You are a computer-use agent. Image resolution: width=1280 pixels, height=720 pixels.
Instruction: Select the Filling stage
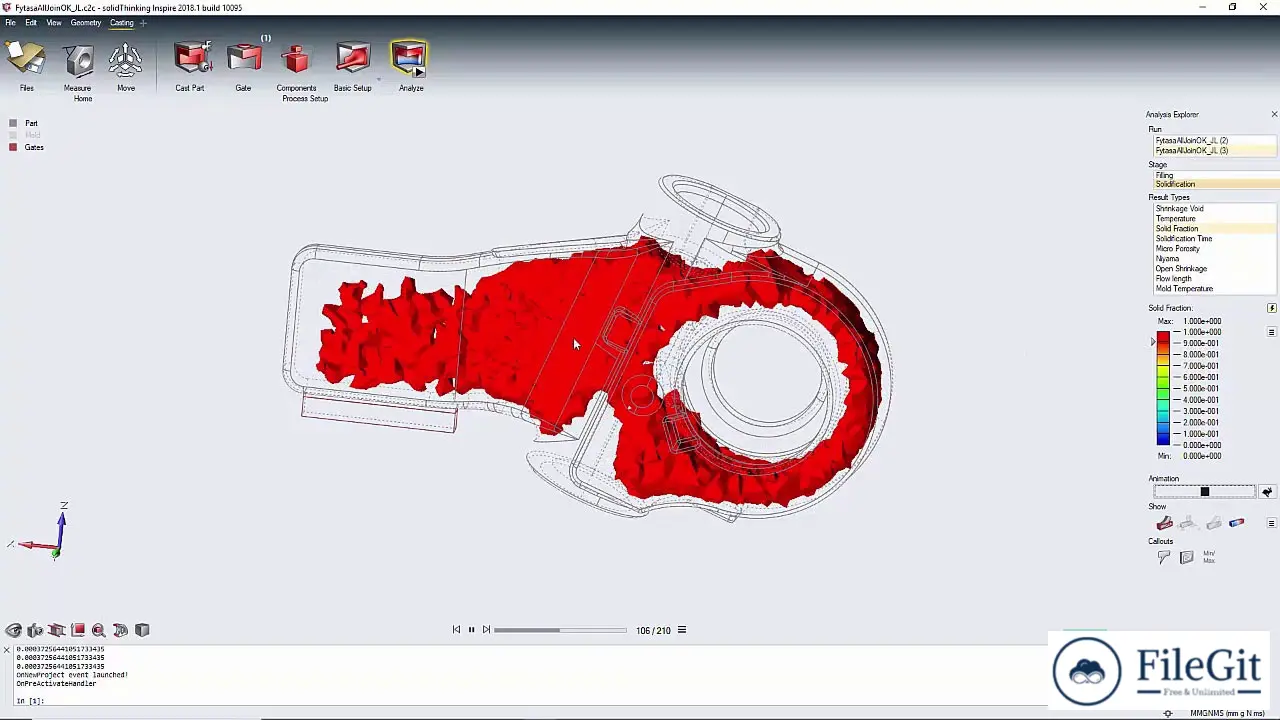pyautogui.click(x=1213, y=175)
